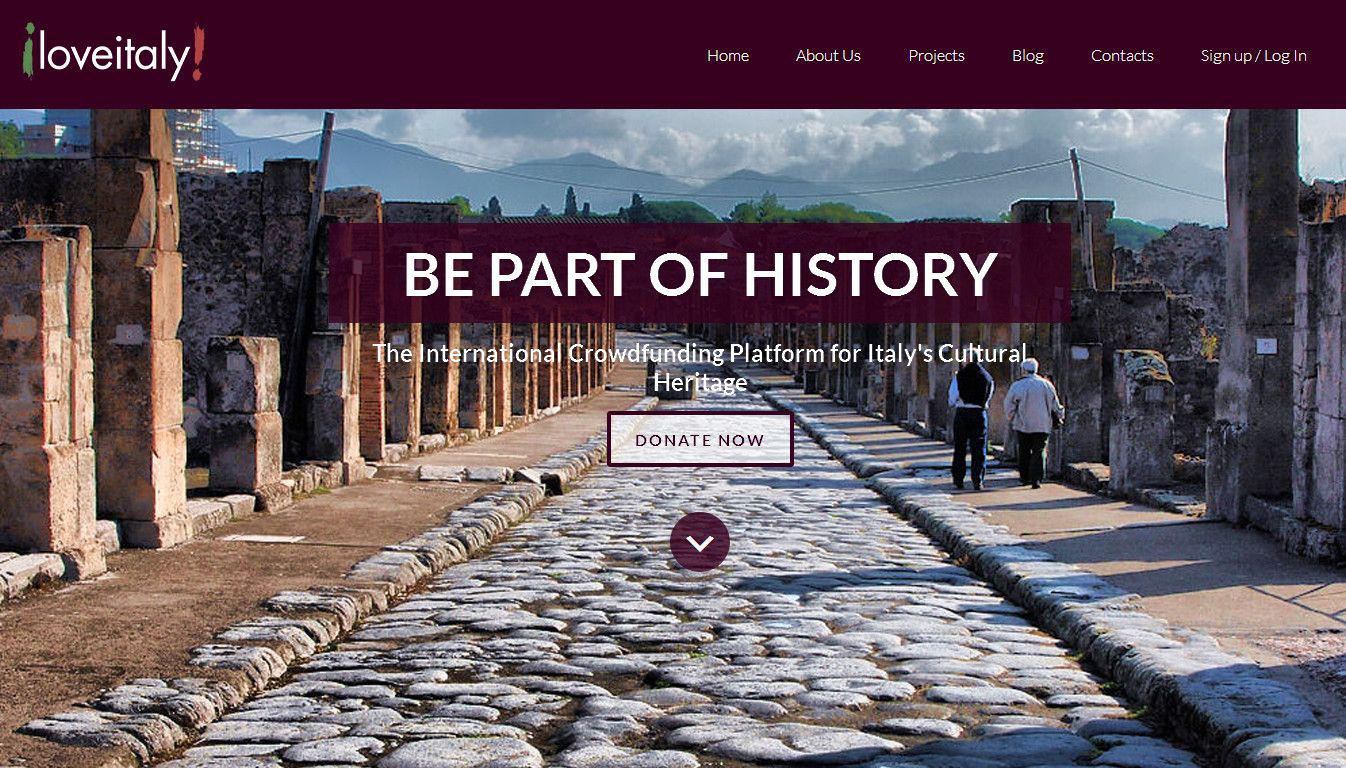Go to the About Us page
Viewport: 1346px width, 768px height.
tap(827, 56)
